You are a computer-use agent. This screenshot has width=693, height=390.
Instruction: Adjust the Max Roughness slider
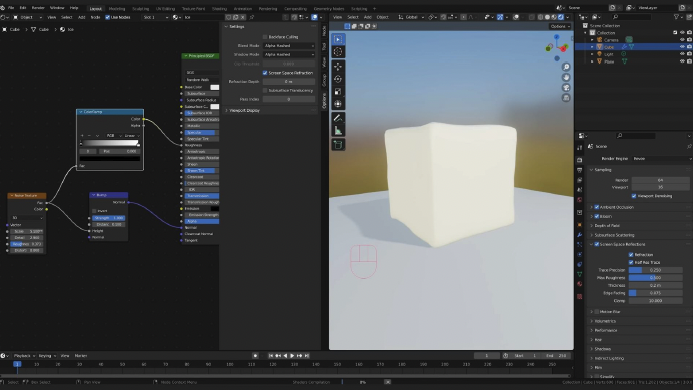coord(655,278)
